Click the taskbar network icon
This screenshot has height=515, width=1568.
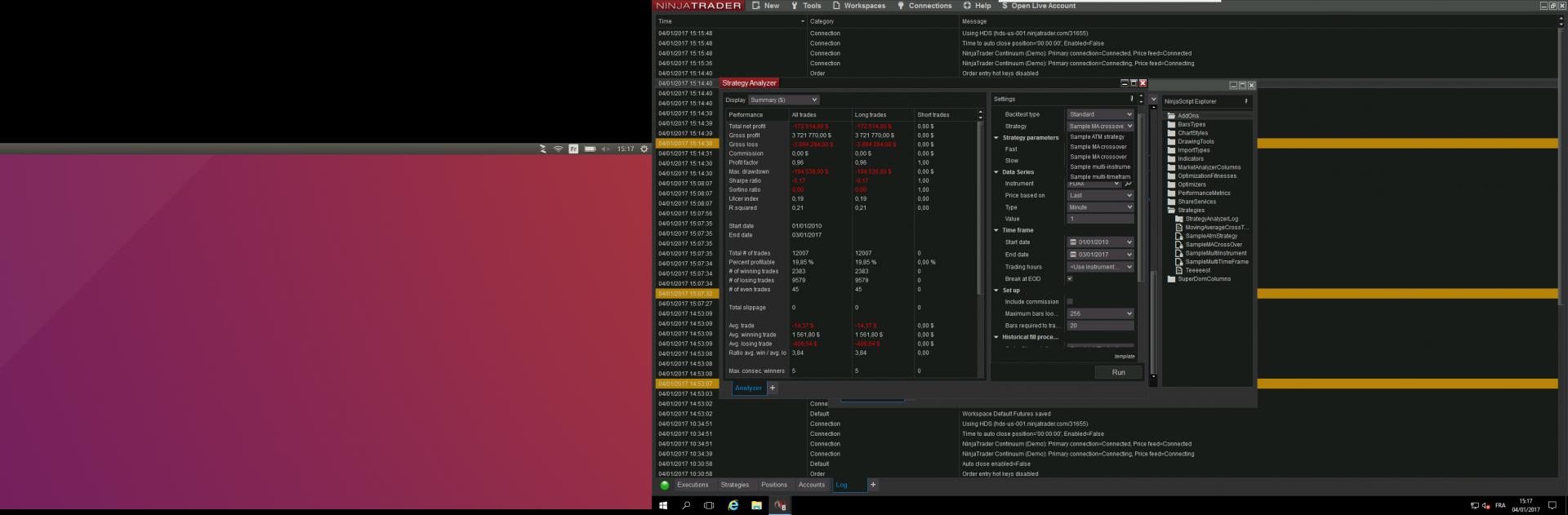pos(1475,505)
